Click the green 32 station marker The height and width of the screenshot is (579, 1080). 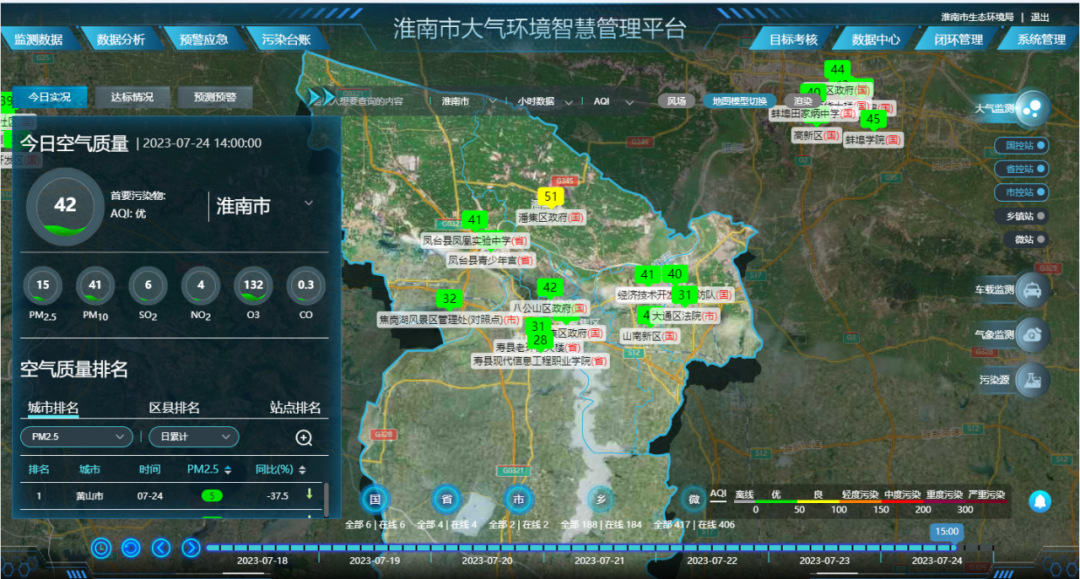pos(449,299)
